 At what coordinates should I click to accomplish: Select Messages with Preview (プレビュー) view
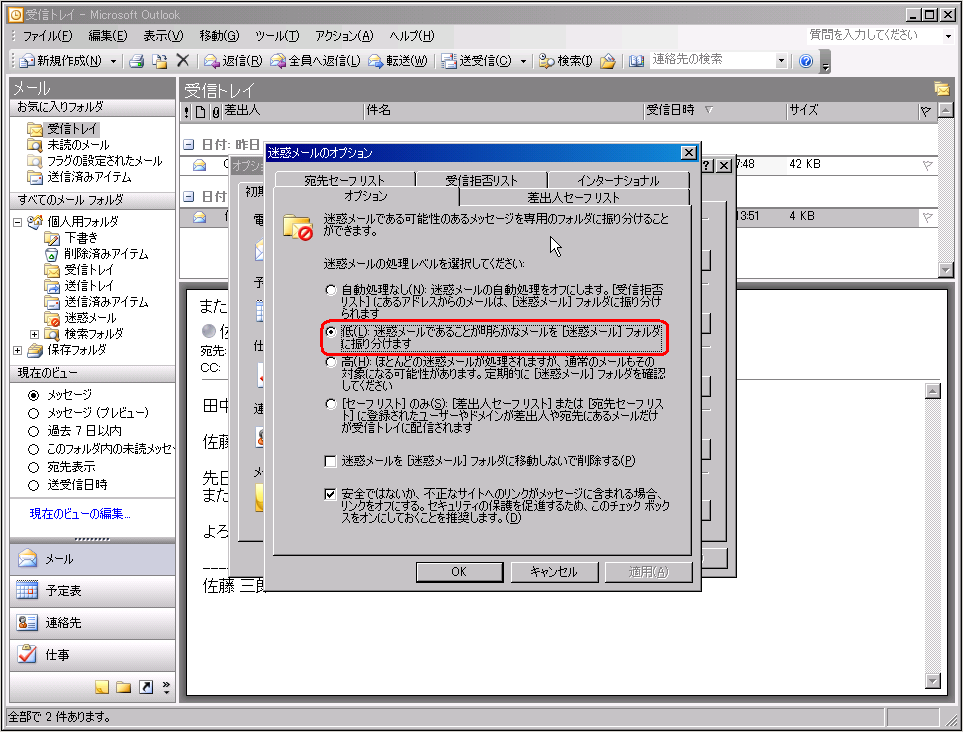34,413
